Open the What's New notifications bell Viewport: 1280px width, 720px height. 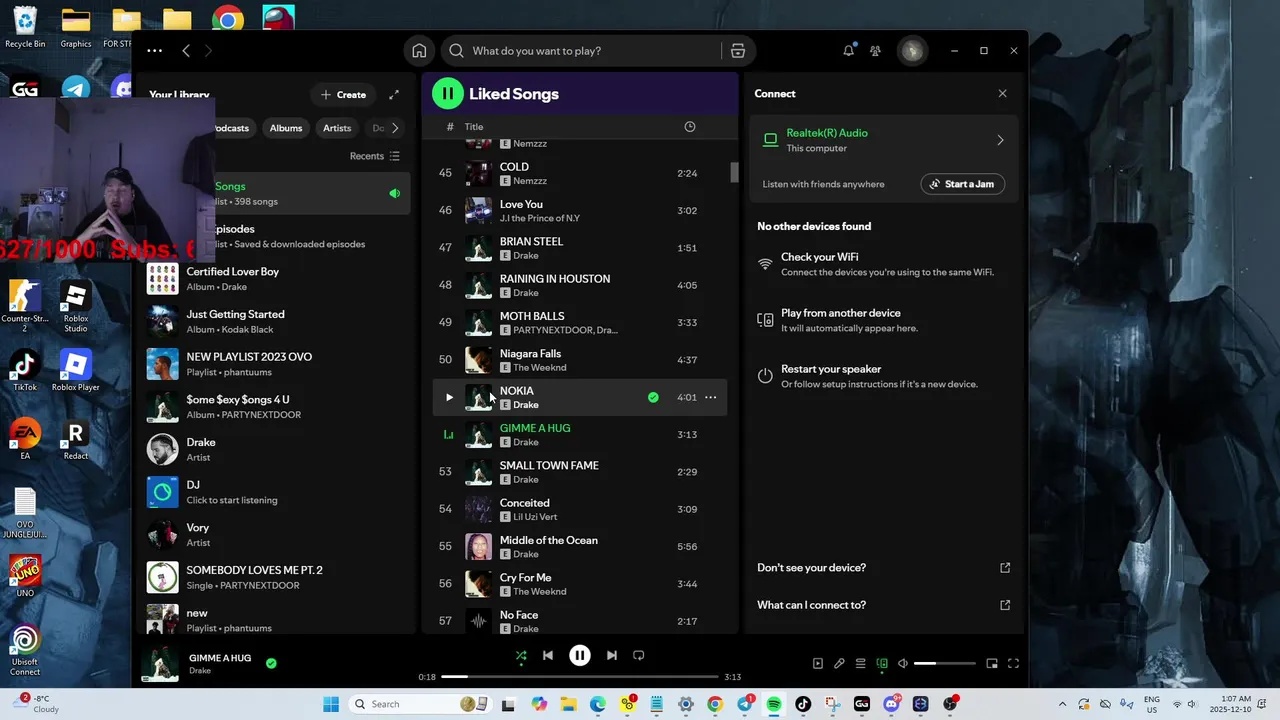(x=849, y=50)
